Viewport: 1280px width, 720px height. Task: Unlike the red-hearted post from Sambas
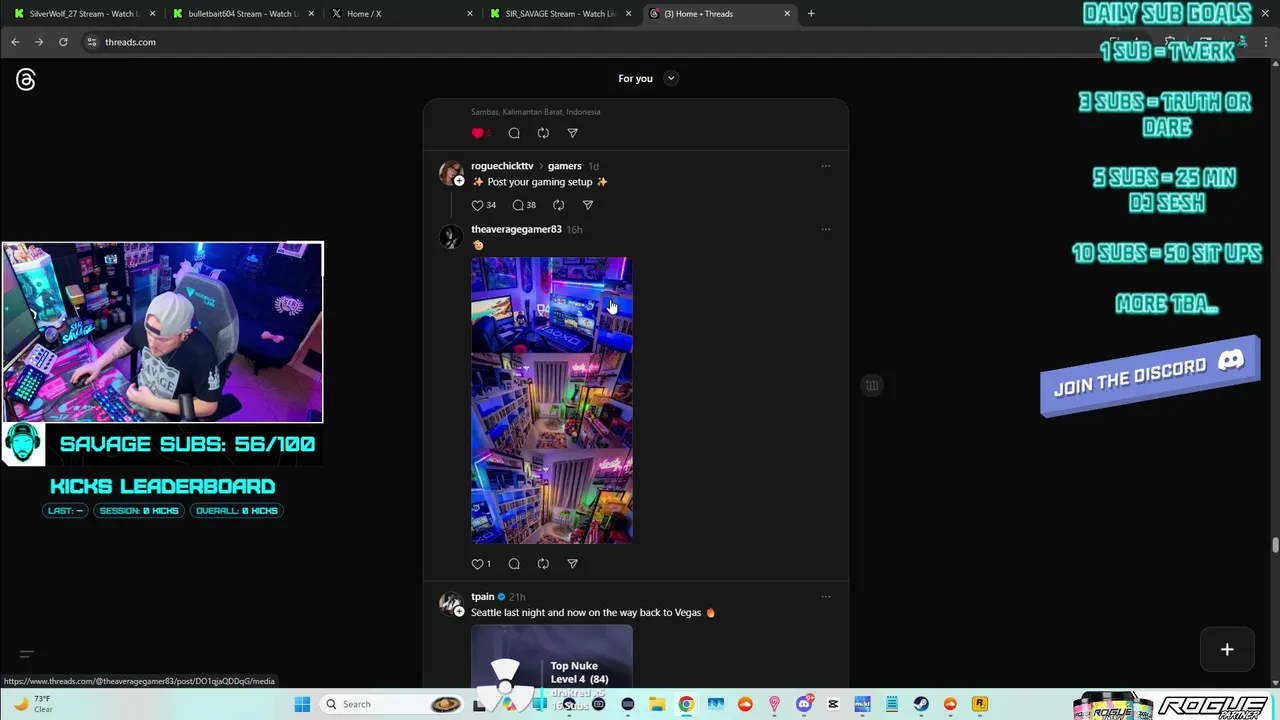click(x=478, y=133)
